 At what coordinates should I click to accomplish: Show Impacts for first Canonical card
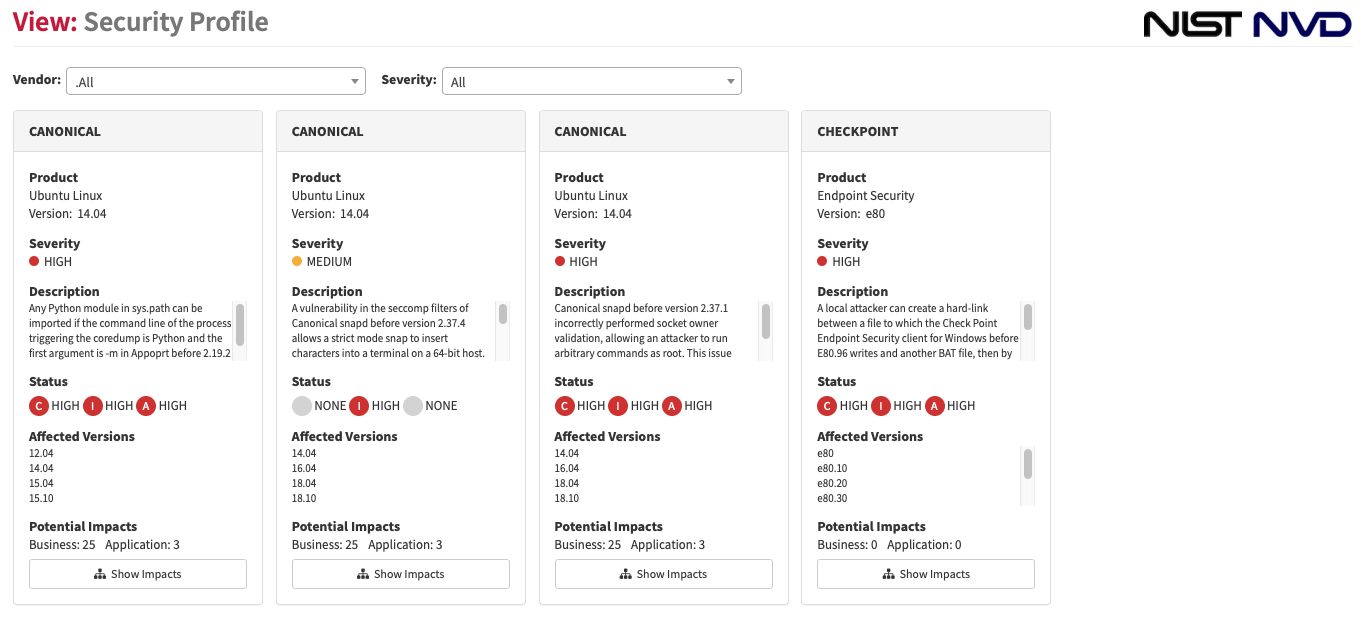coord(138,574)
